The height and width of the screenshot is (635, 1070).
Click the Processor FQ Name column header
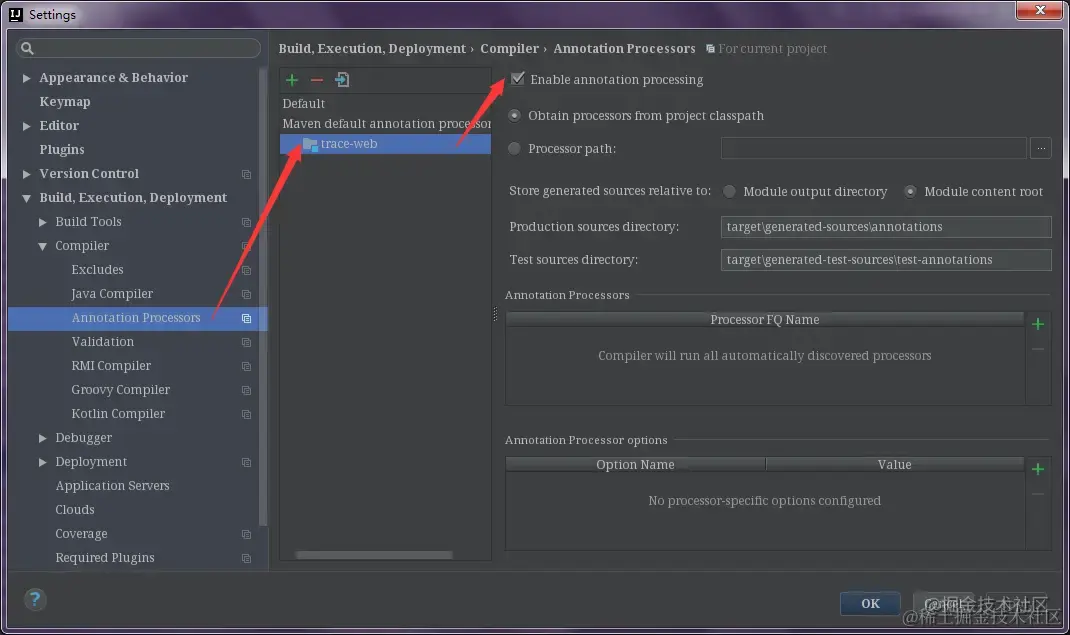764,319
